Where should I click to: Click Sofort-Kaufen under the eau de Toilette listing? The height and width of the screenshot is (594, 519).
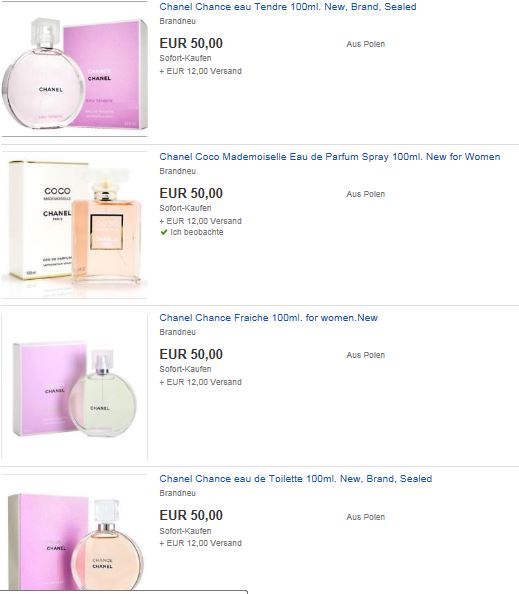[185, 531]
